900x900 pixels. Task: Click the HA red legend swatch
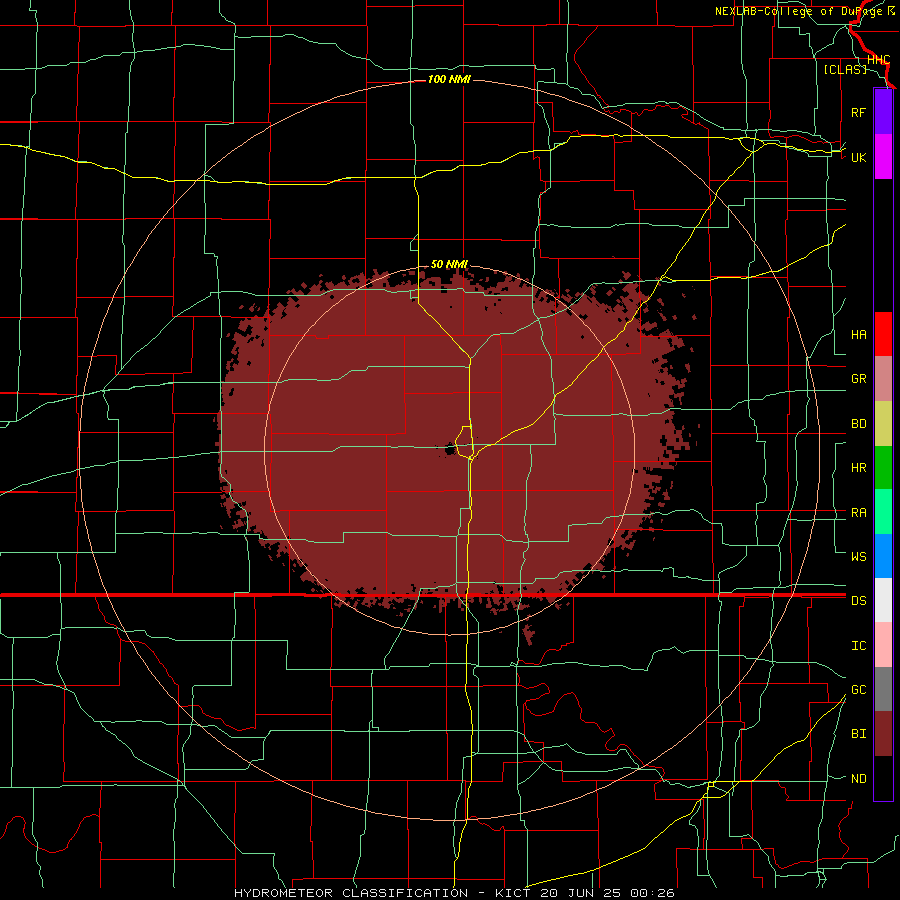(x=883, y=334)
